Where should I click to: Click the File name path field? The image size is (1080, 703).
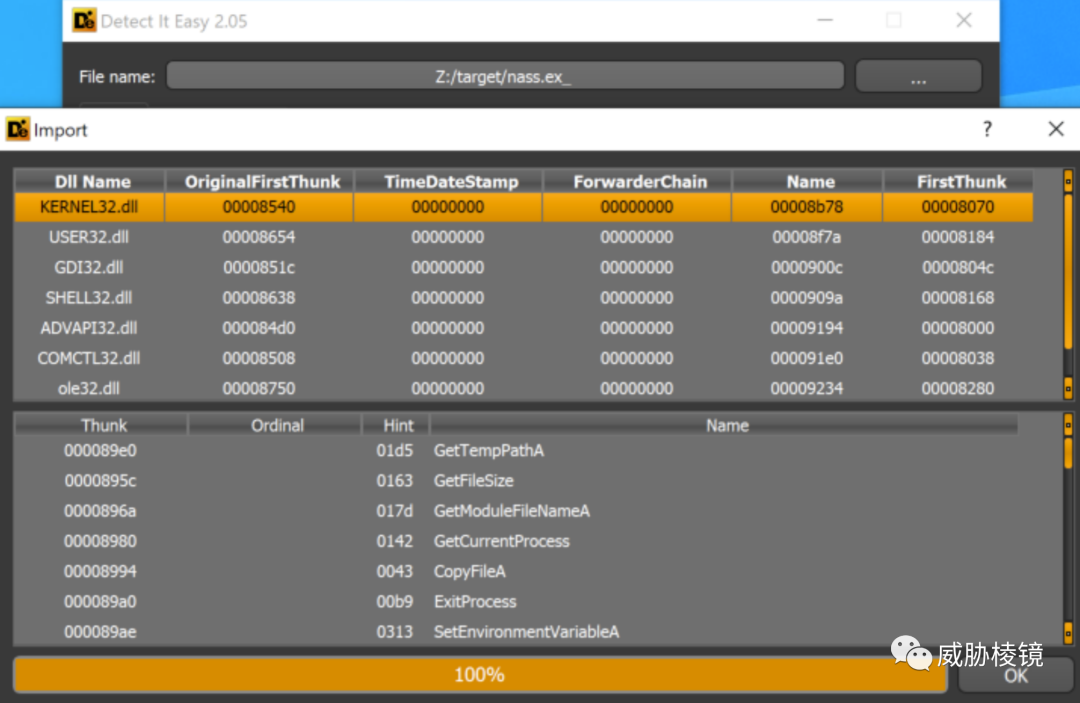pos(505,76)
